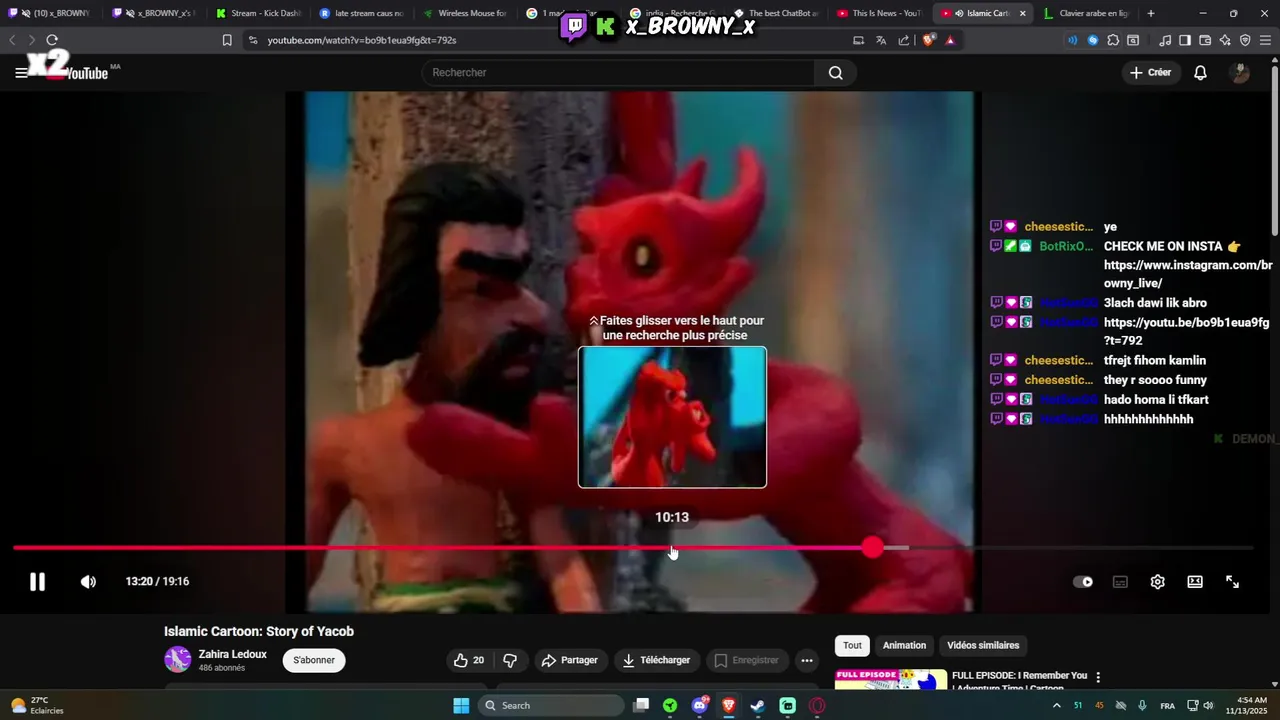The width and height of the screenshot is (1280, 720).
Task: Open the Créer button
Action: click(1150, 73)
